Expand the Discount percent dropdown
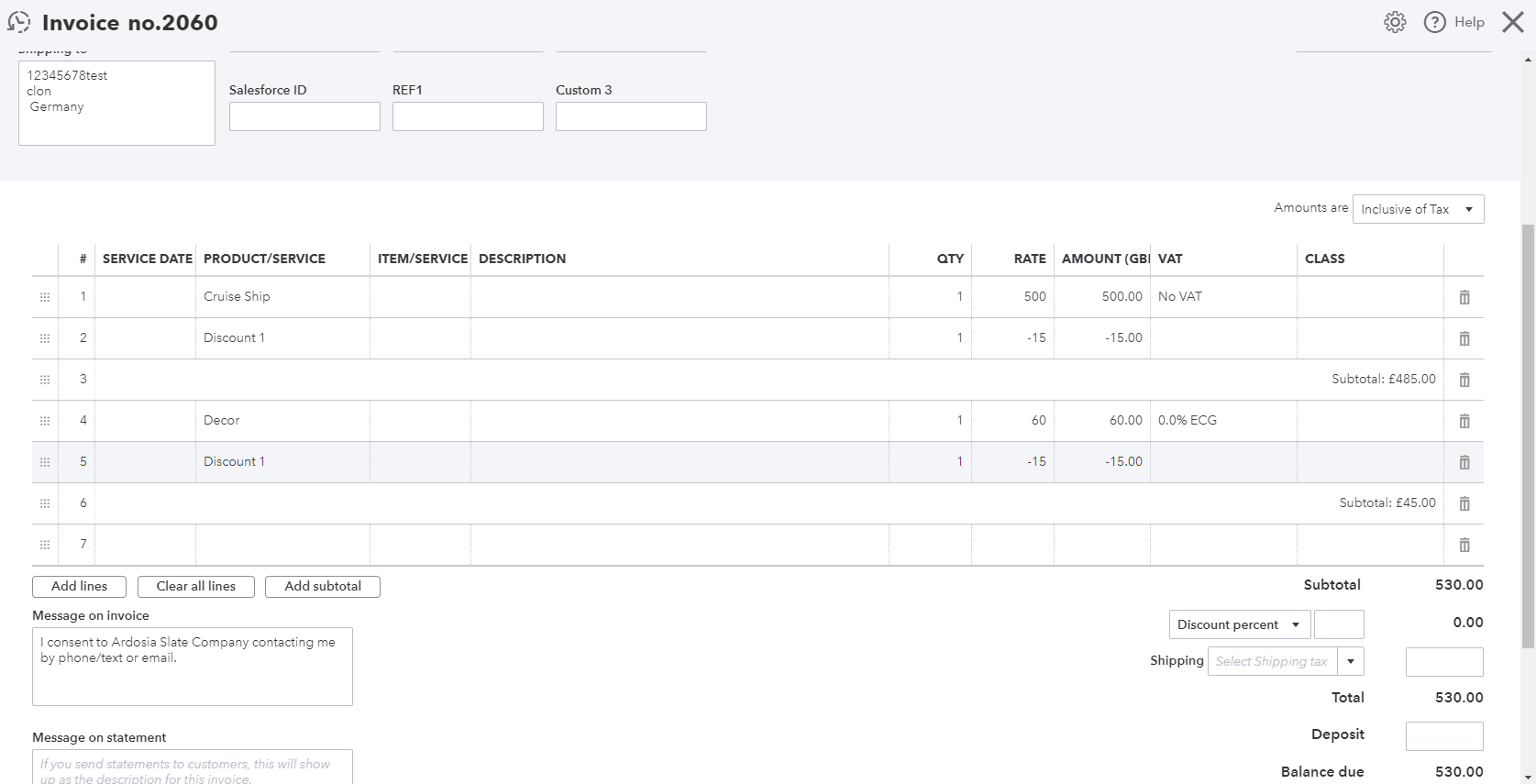1536x784 pixels. tap(1239, 624)
